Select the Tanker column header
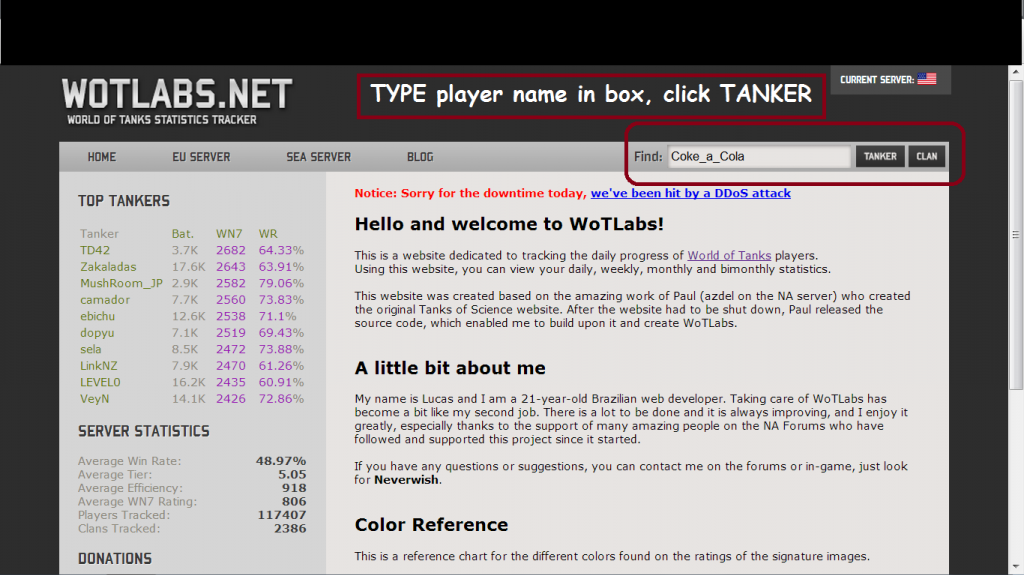Screen dimensions: 1024x575 click(99, 234)
